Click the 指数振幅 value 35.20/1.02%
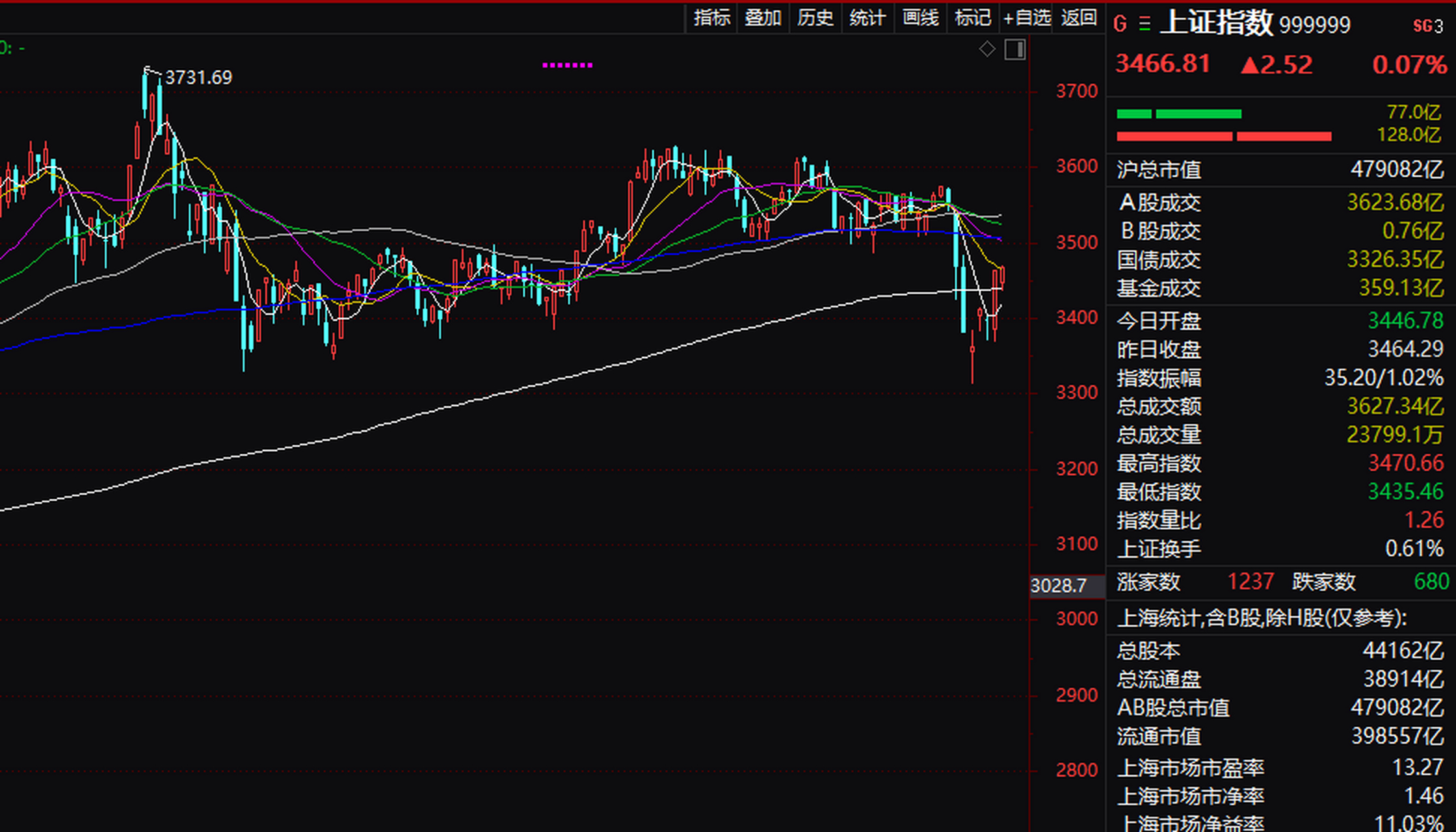Viewport: 1456px width, 832px height. coord(1384,377)
